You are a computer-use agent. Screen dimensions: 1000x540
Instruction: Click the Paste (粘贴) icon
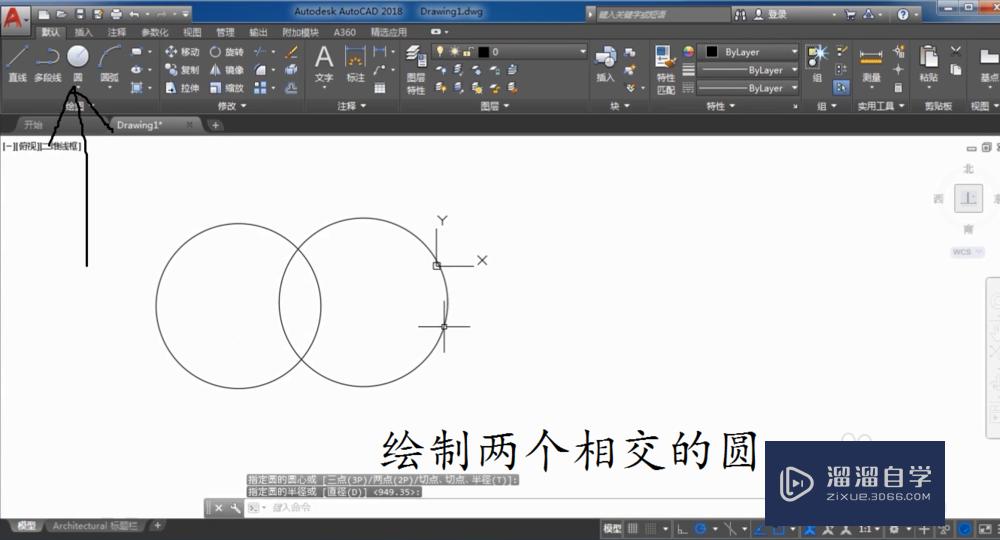(929, 64)
